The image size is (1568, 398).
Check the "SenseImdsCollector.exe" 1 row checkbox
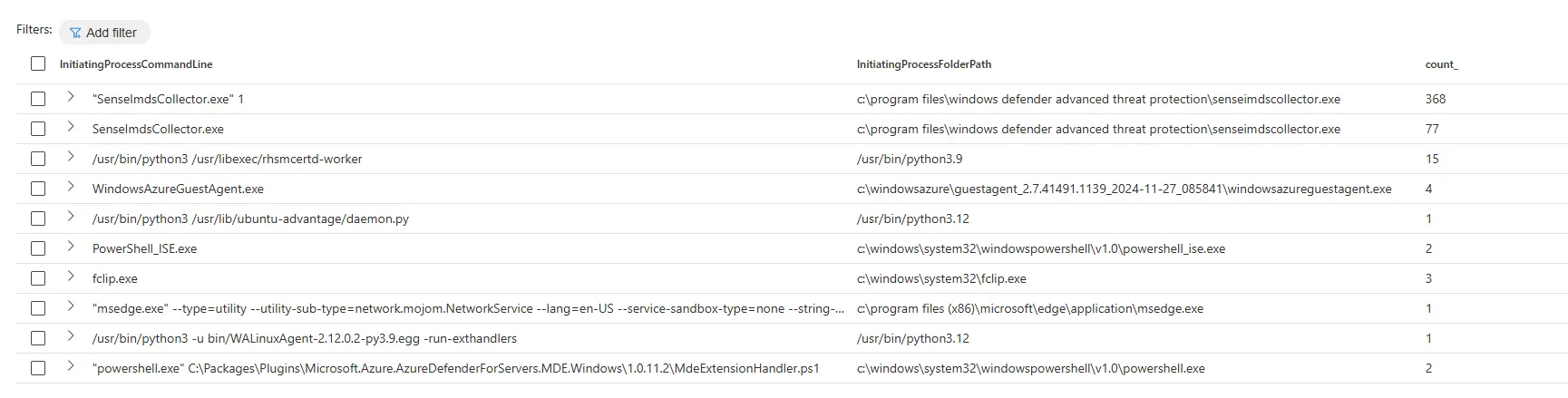click(x=38, y=99)
